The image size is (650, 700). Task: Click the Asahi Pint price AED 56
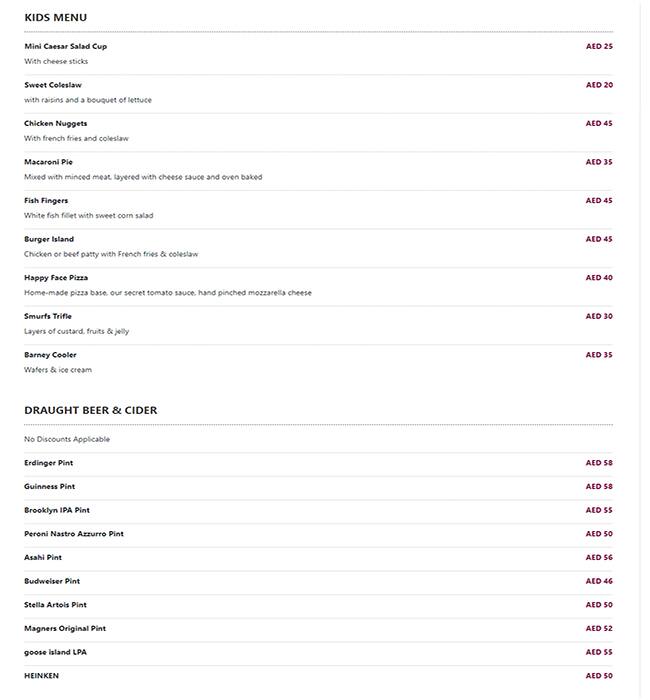tap(599, 558)
